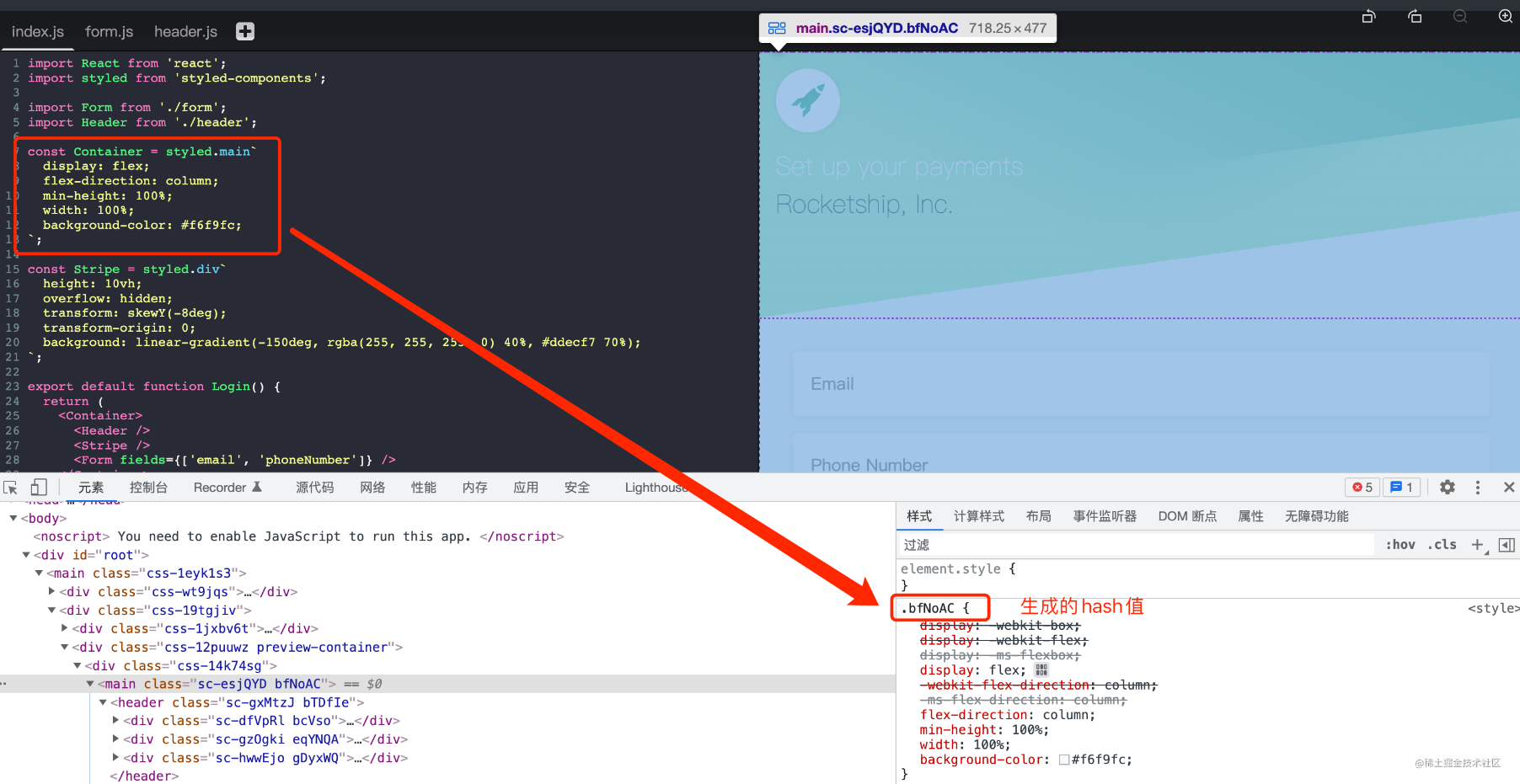Viewport: 1520px width, 784px height.
Task: Click the #f6f9fc background color swatch
Action: 1064,760
